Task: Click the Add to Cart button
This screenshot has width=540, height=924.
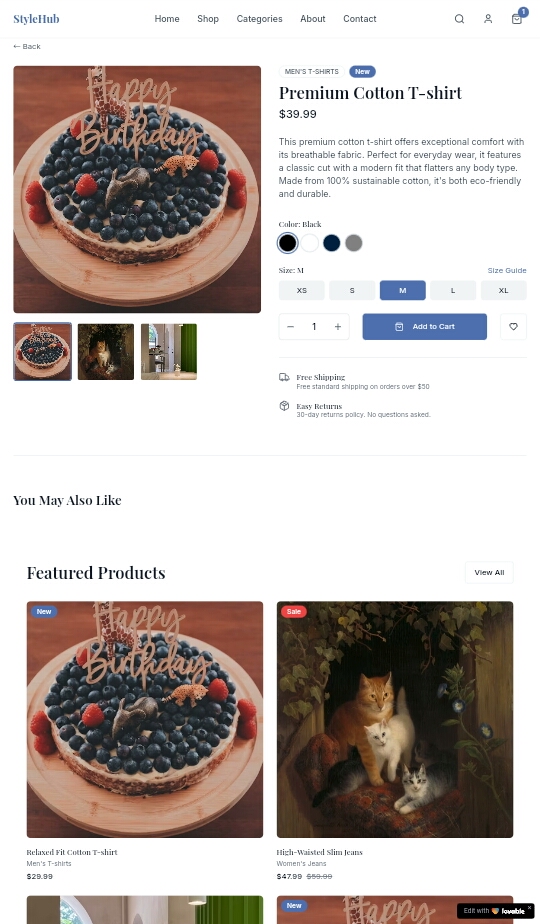Action: pyautogui.click(x=424, y=326)
